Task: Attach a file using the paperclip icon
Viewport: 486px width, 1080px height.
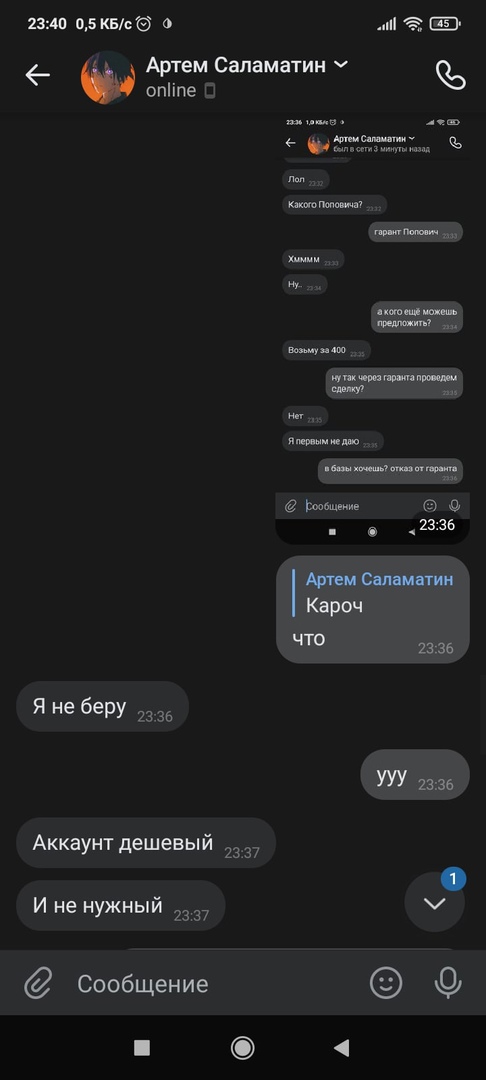Action: [38, 983]
